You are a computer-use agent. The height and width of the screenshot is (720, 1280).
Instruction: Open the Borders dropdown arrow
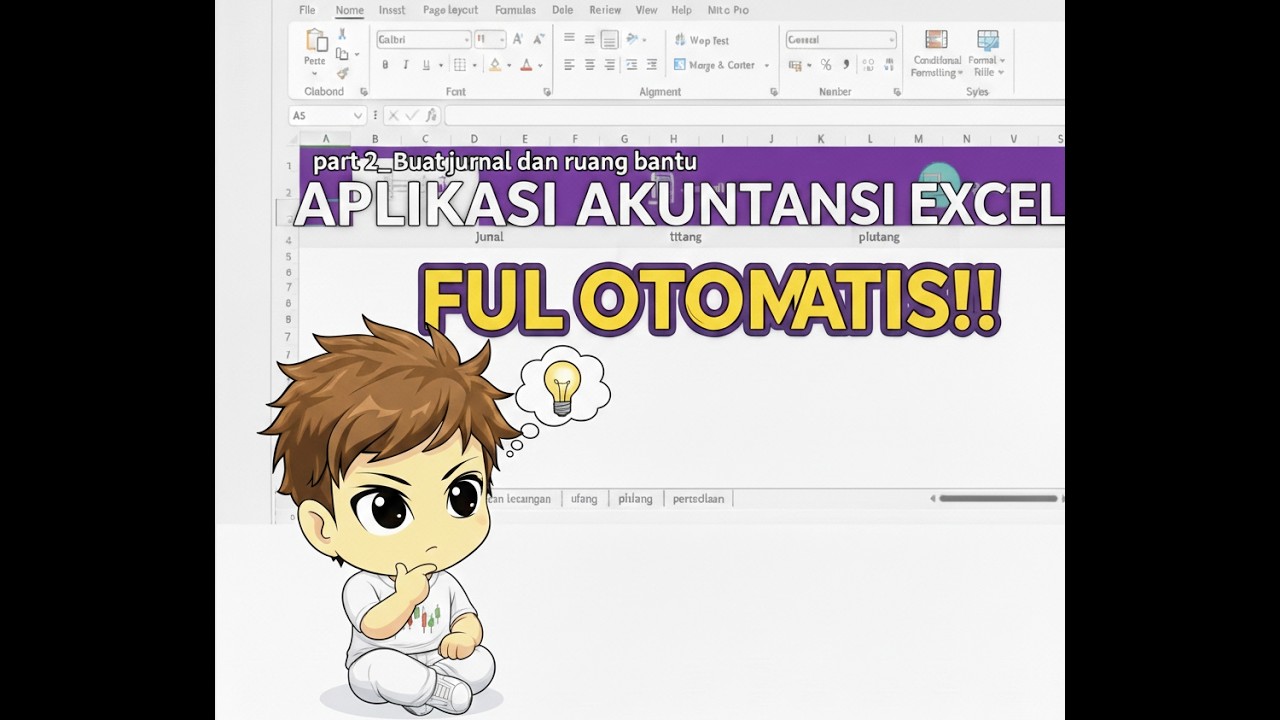point(473,66)
